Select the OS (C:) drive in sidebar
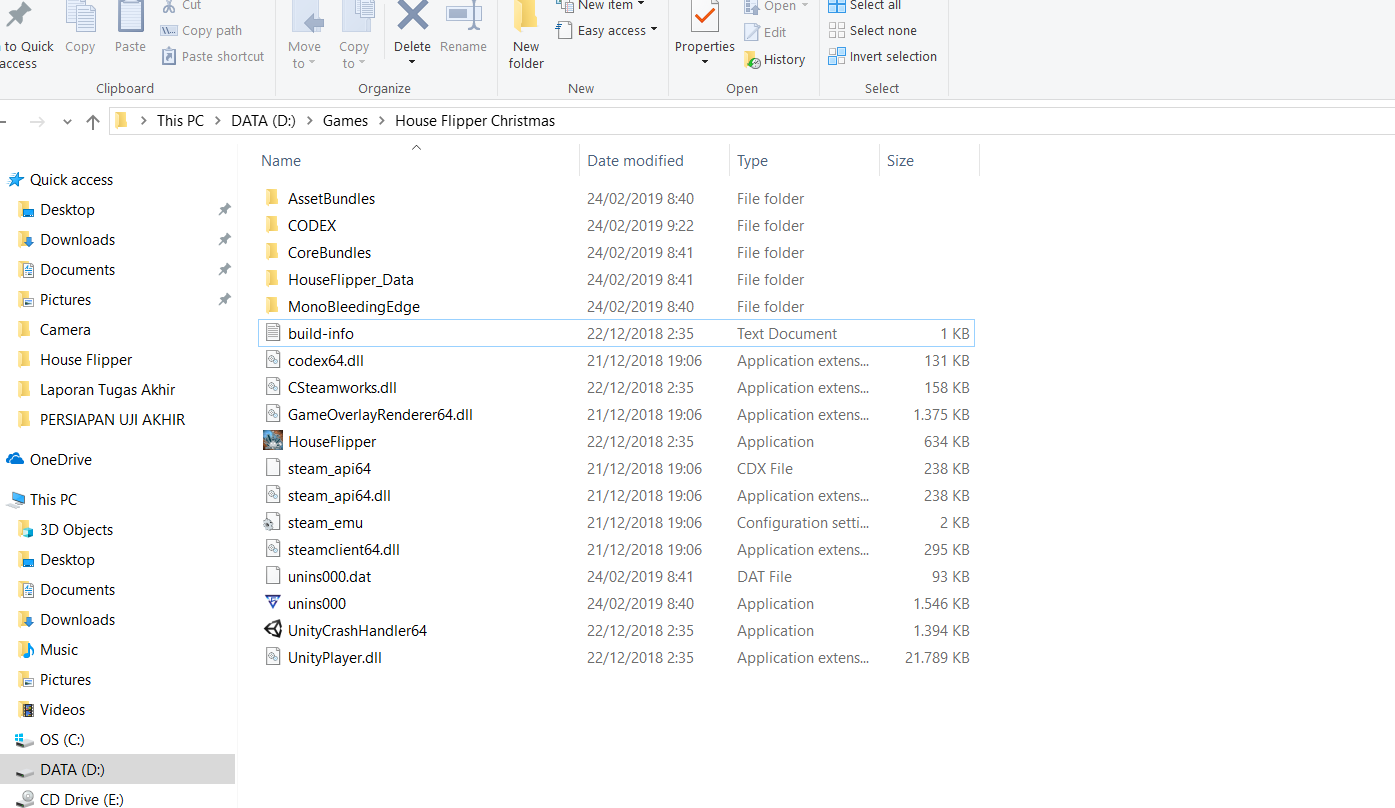Image resolution: width=1395 pixels, height=808 pixels. (x=62, y=740)
